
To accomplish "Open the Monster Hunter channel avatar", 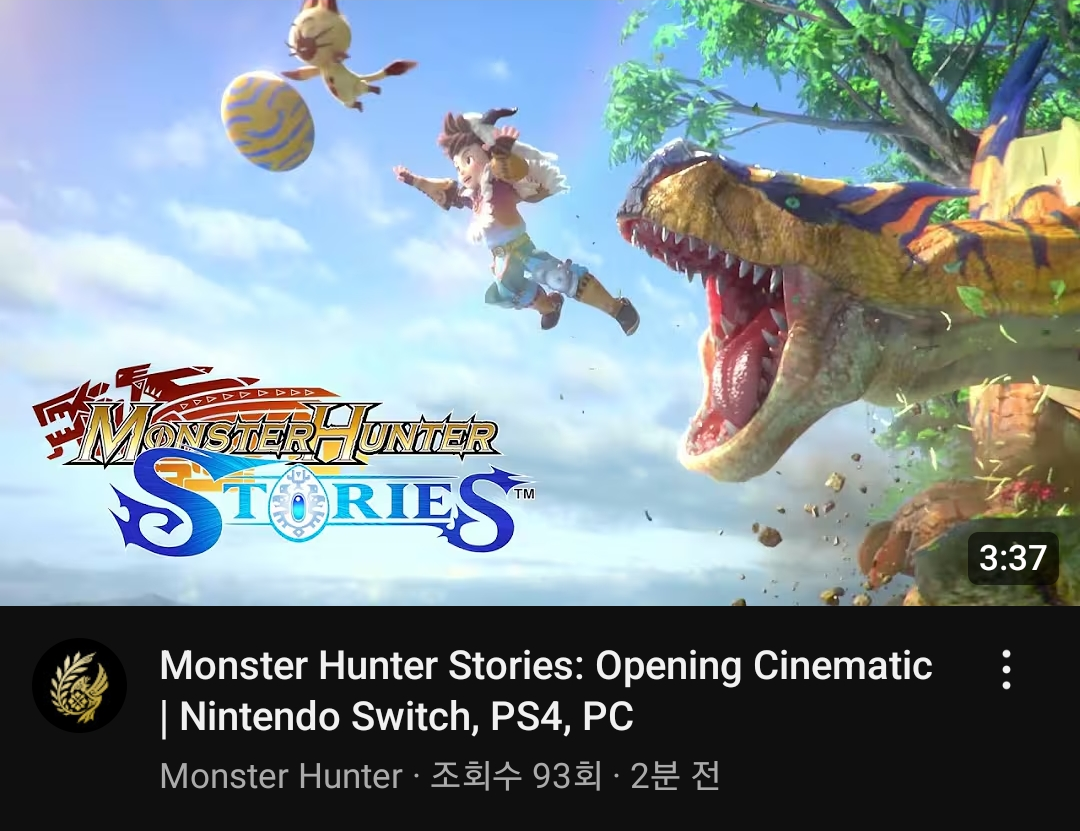I will pyautogui.click(x=80, y=686).
